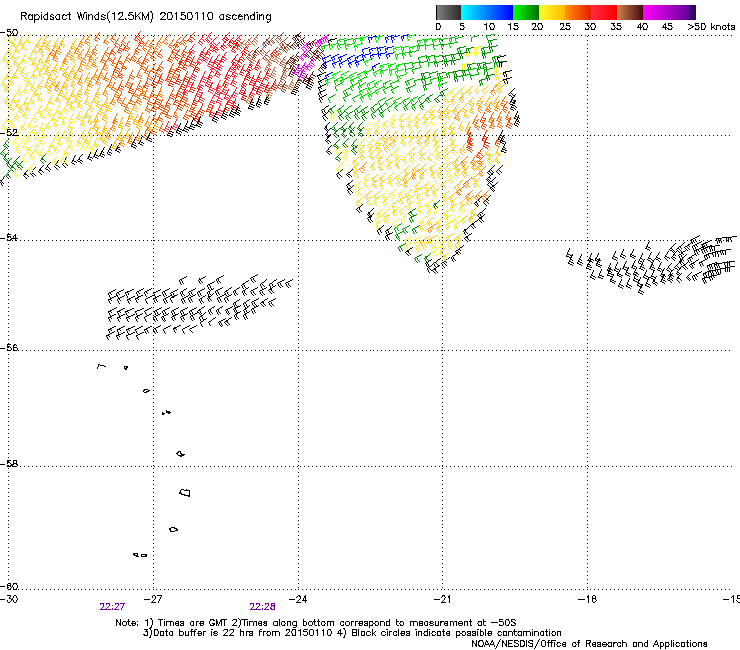
Task: Click the '-50' latitude axis label
Action: tap(9, 33)
